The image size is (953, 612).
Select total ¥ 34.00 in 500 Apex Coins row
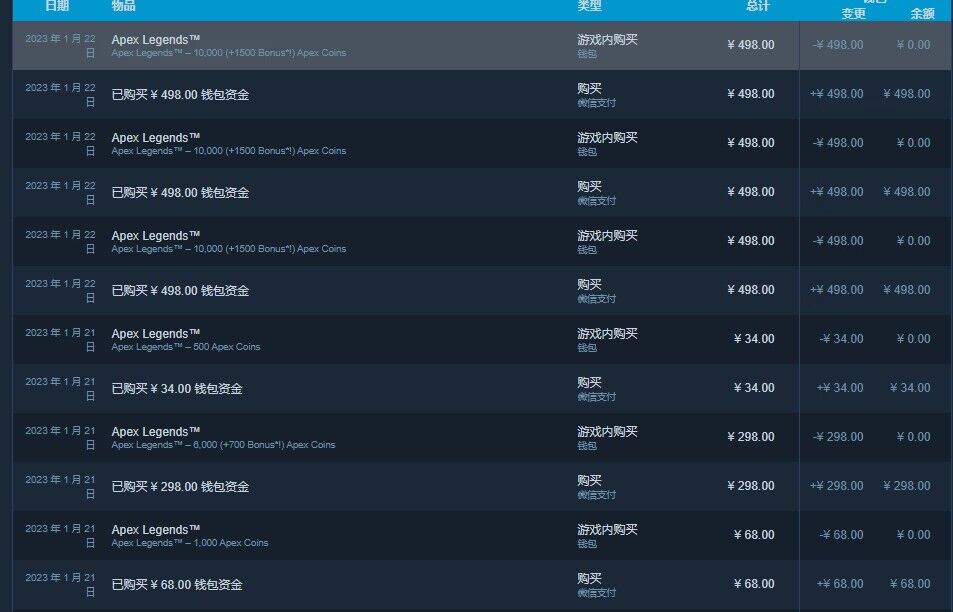(x=754, y=339)
